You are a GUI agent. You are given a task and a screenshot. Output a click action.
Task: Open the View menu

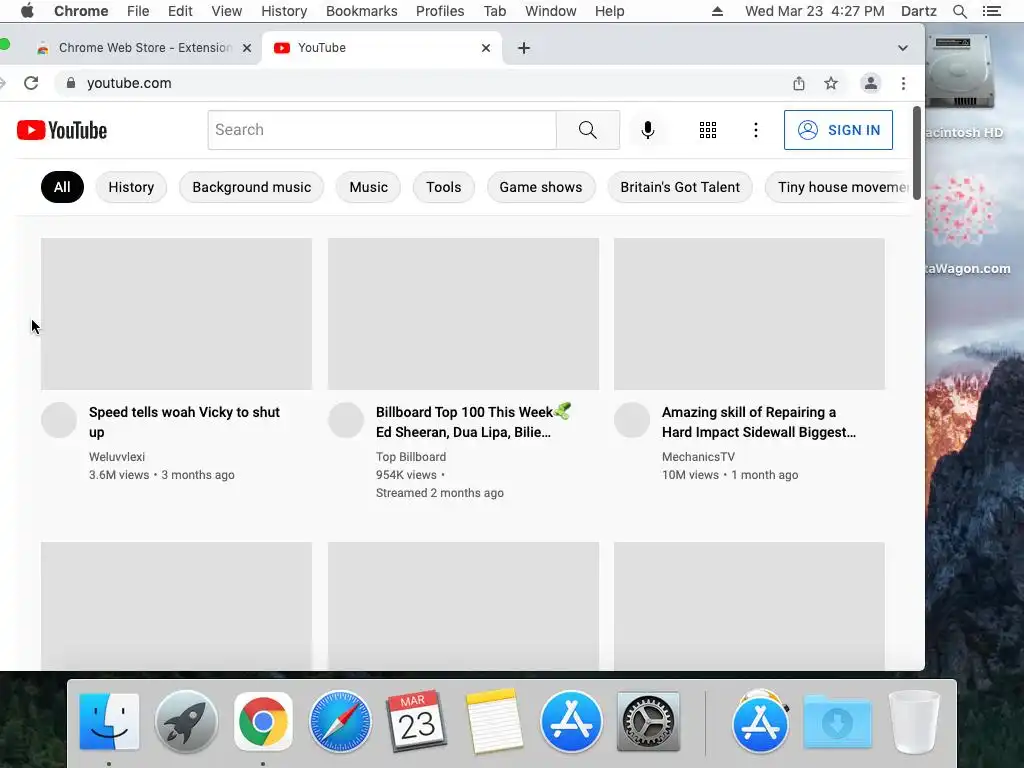(x=227, y=11)
